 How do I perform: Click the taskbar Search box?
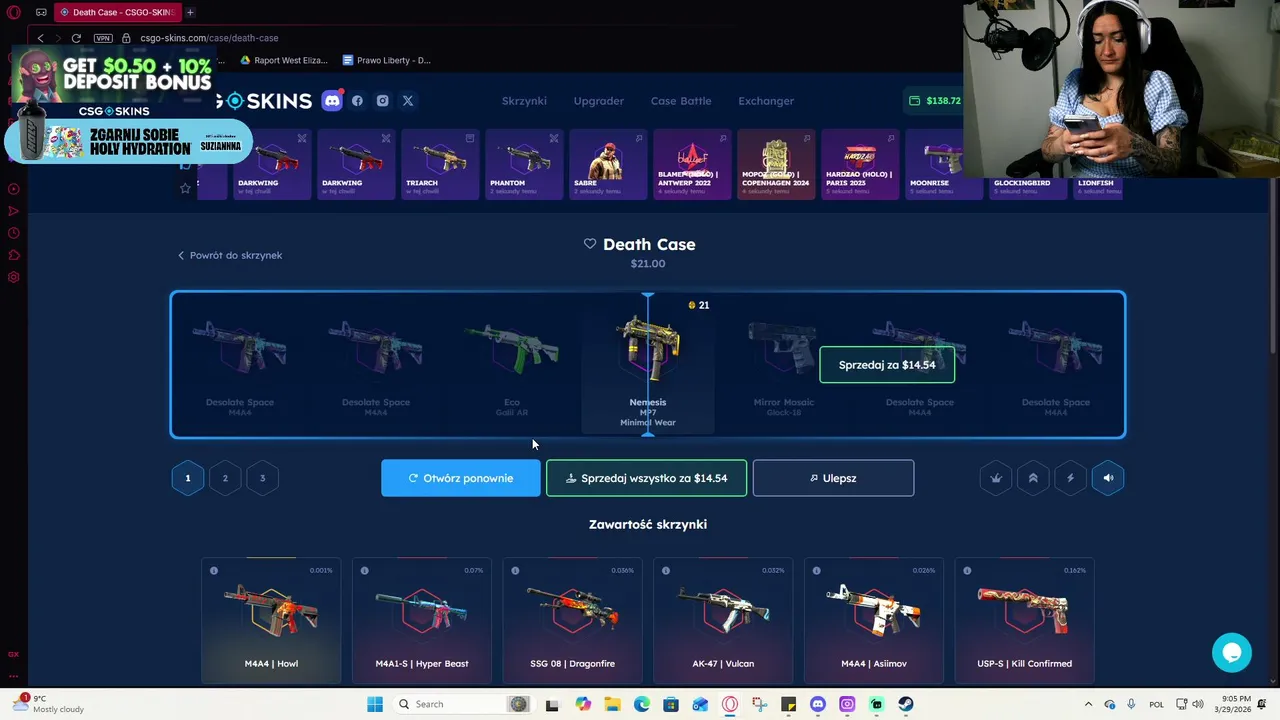click(x=463, y=704)
